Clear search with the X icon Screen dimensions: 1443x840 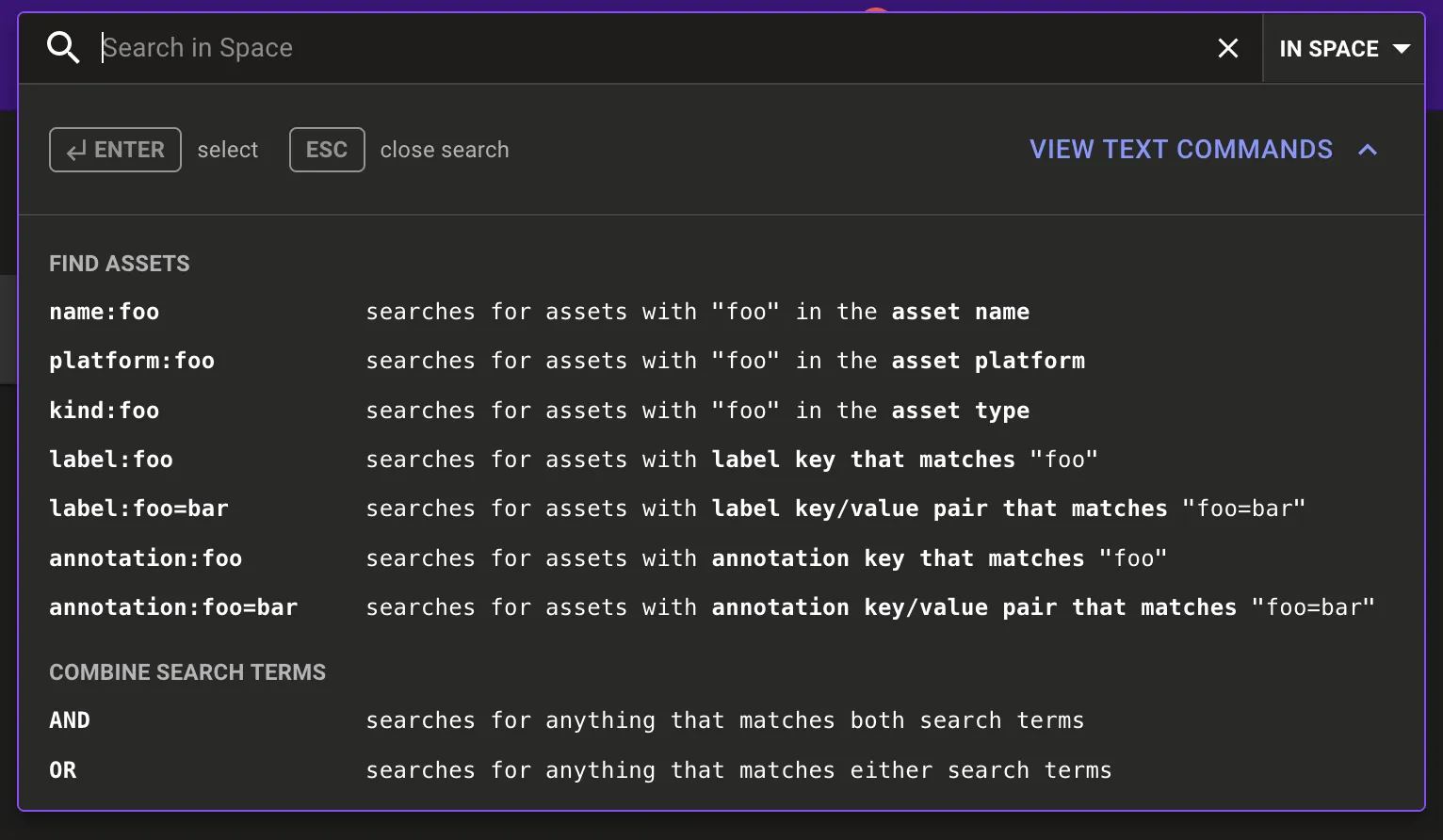point(1227,48)
